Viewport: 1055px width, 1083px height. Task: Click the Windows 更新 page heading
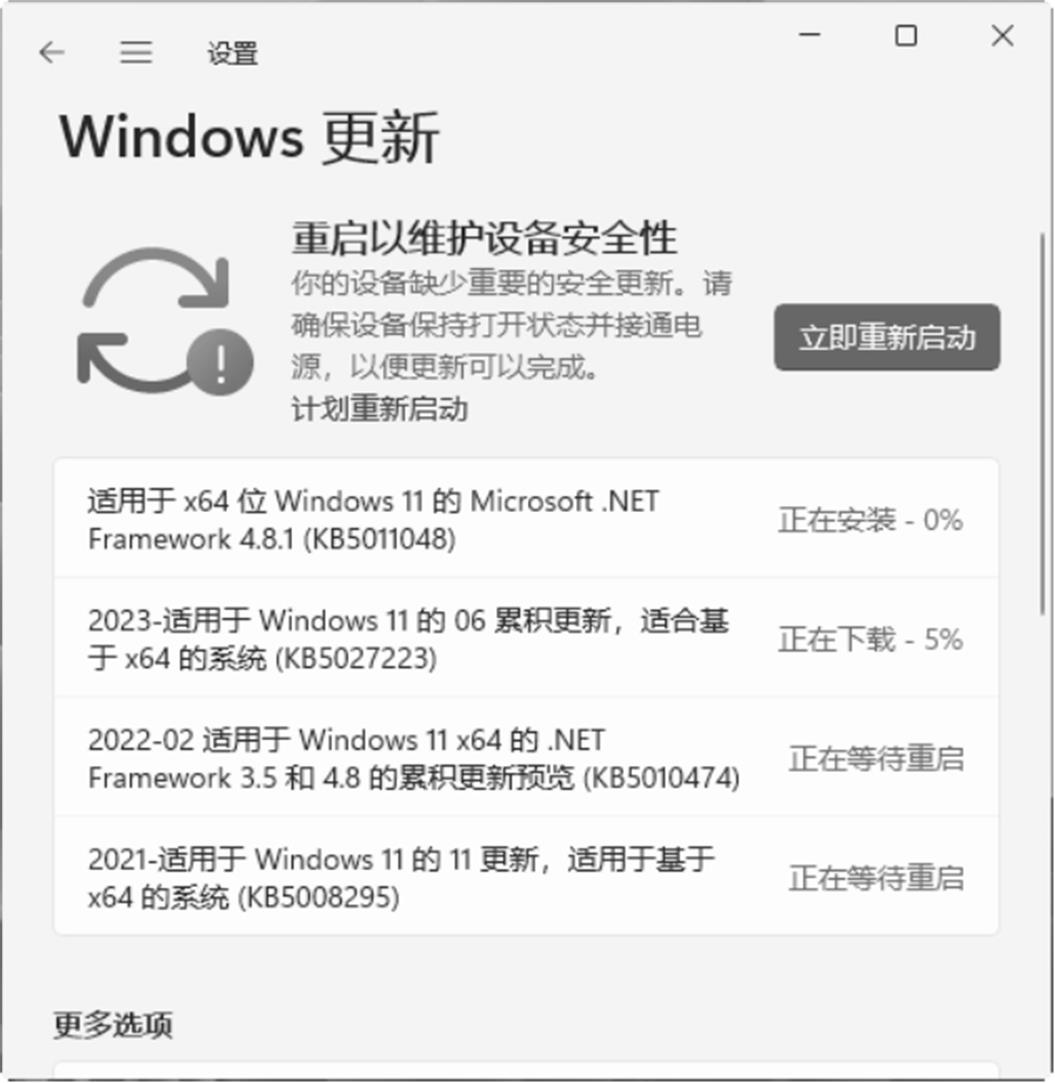pos(249,137)
